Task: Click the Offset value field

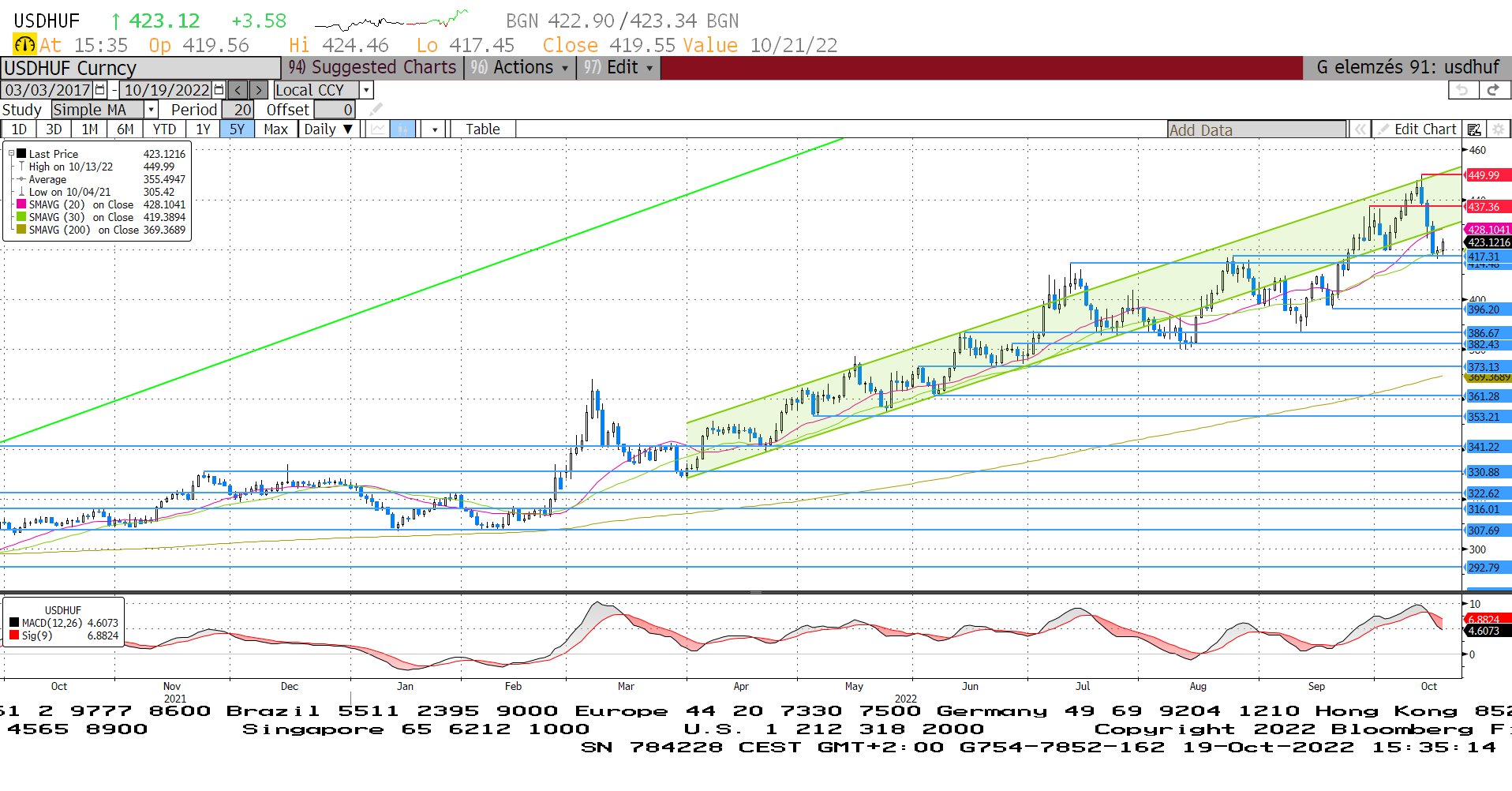Action: coord(335,110)
